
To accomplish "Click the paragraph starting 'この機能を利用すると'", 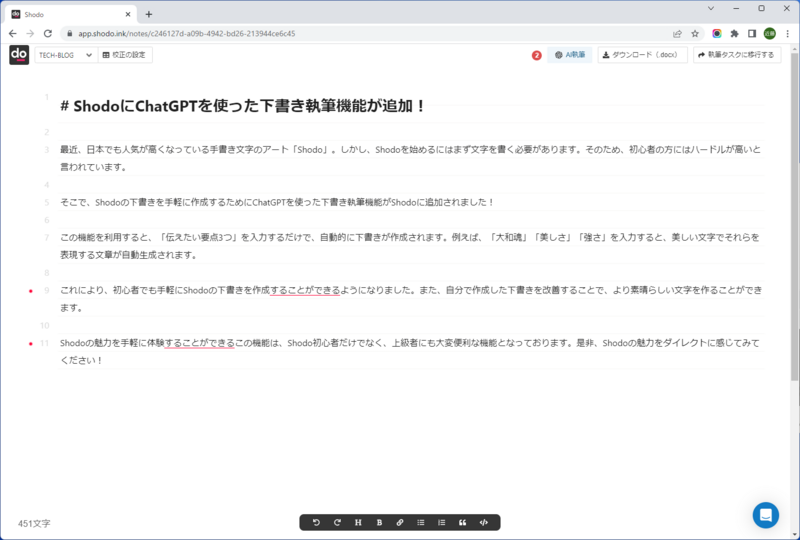I will pos(410,246).
